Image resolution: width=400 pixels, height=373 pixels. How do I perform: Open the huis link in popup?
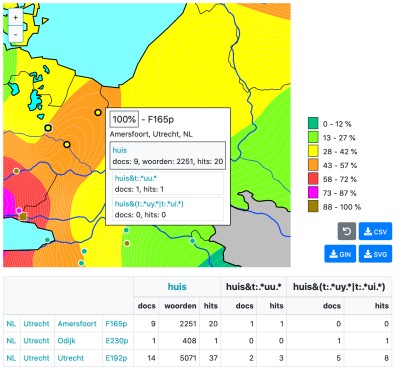point(120,150)
